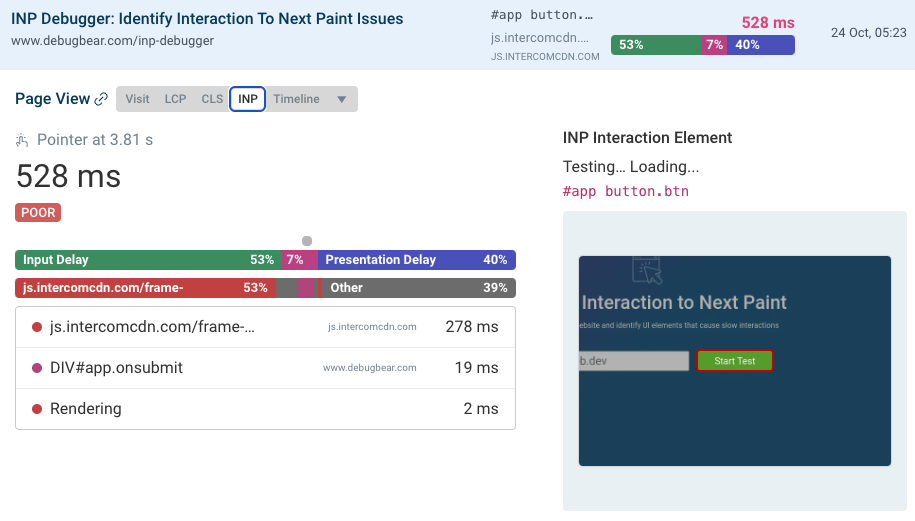
Task: Click the INP Interaction Element heading
Action: tap(647, 138)
